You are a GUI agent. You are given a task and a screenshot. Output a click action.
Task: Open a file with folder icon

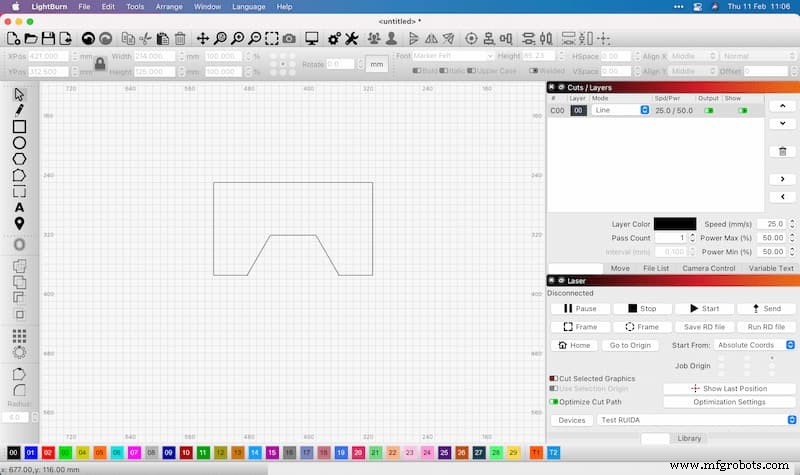31,39
